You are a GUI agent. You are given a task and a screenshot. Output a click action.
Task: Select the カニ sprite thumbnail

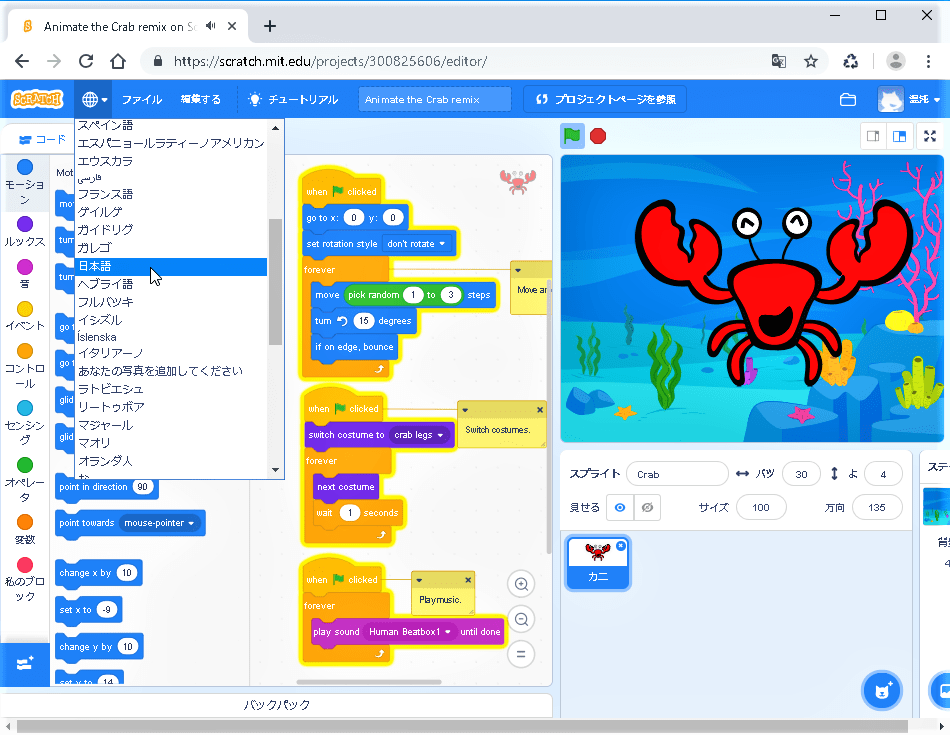(598, 563)
